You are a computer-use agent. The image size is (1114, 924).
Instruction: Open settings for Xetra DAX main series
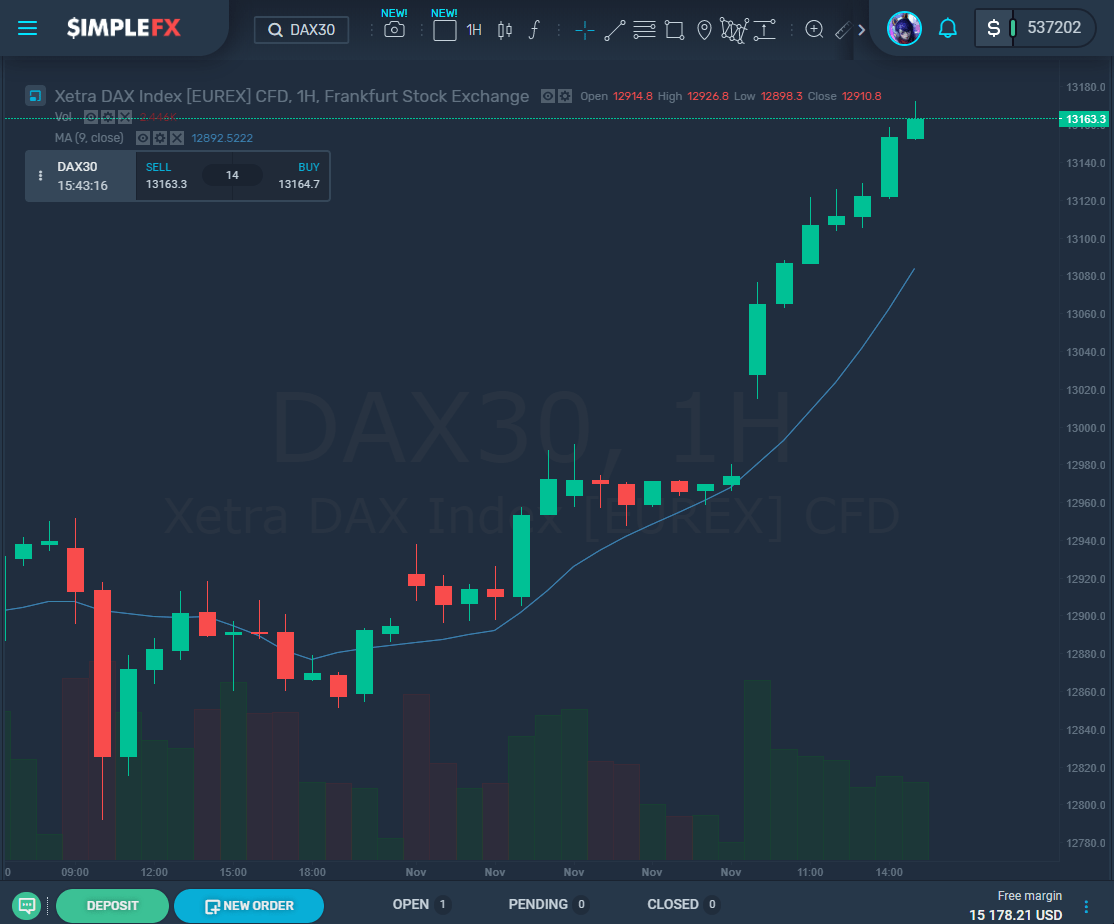pyautogui.click(x=565, y=96)
